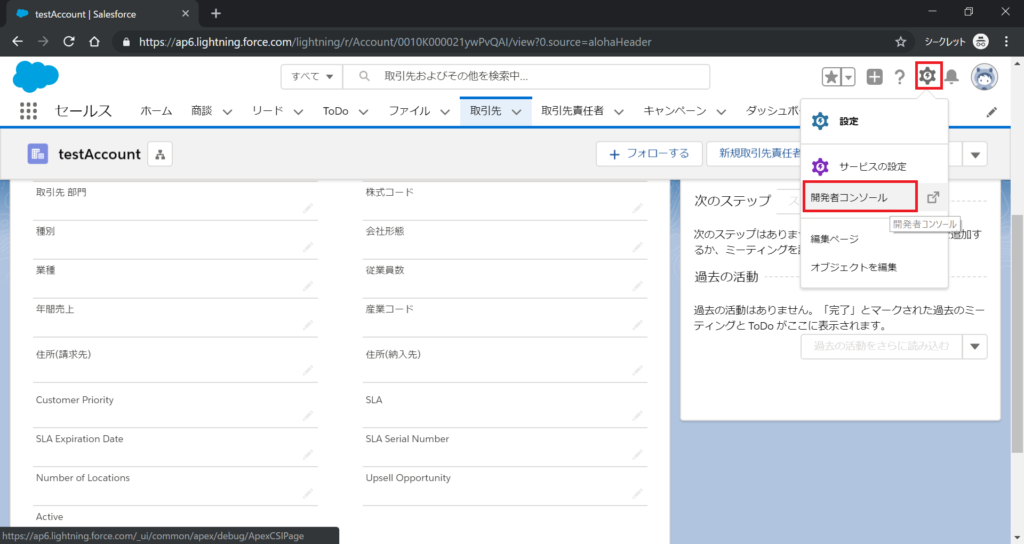Expand the favorites list dropdown arrow
The image size is (1024, 544).
pyautogui.click(x=849, y=77)
